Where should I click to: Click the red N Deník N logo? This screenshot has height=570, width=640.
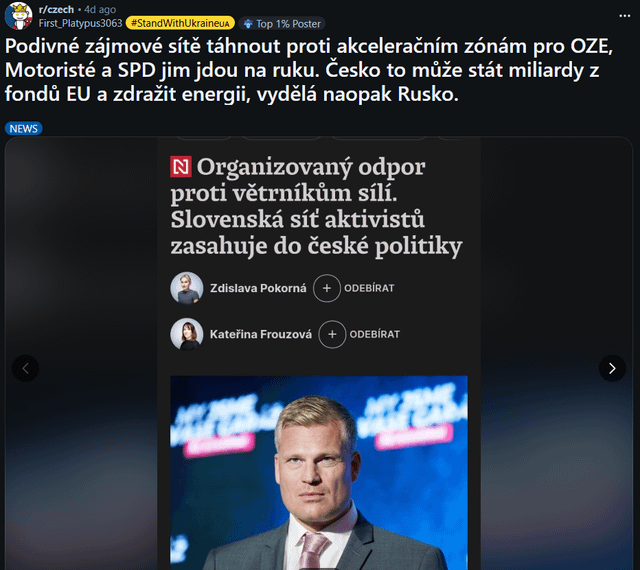(x=181, y=167)
